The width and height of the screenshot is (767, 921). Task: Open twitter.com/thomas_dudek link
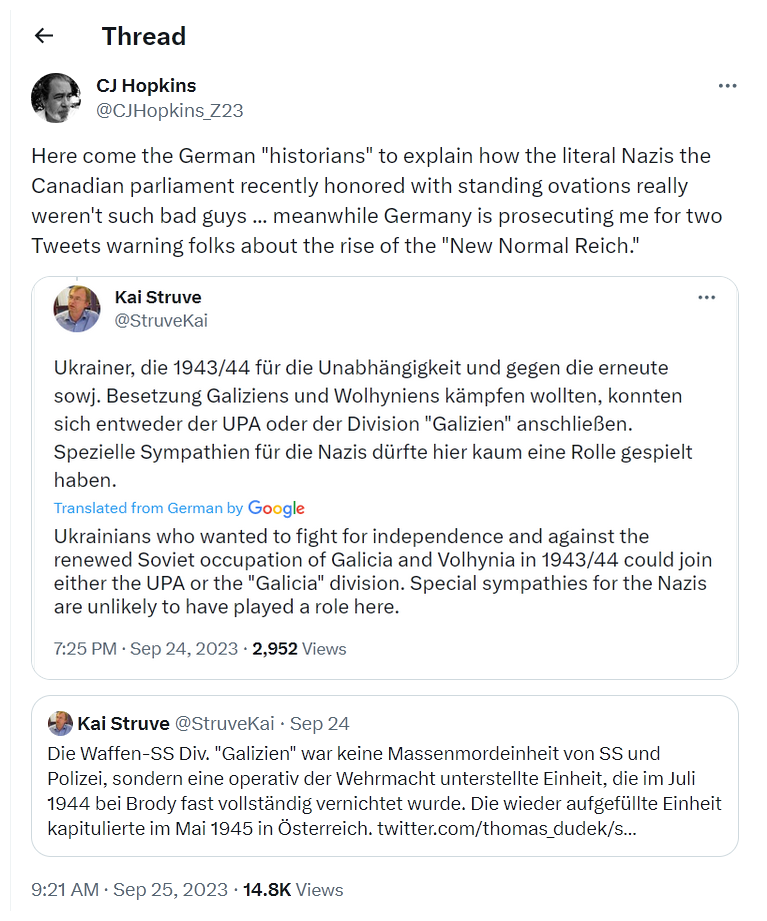[507, 828]
